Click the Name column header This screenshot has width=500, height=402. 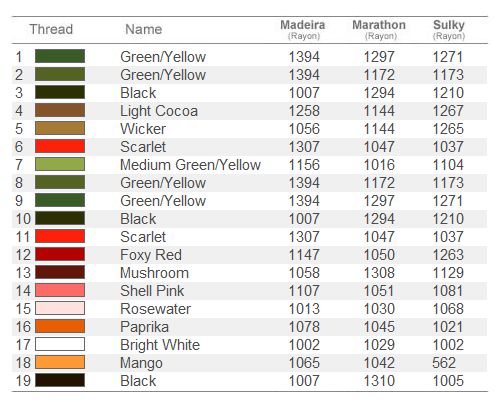[x=144, y=29]
